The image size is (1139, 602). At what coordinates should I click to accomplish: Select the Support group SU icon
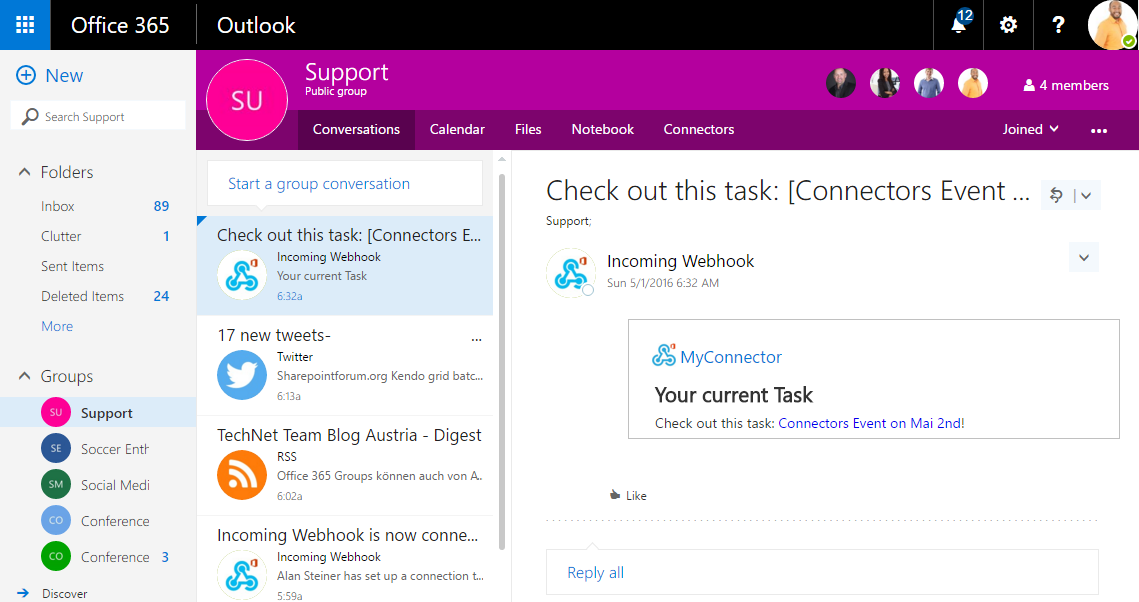[x=56, y=412]
